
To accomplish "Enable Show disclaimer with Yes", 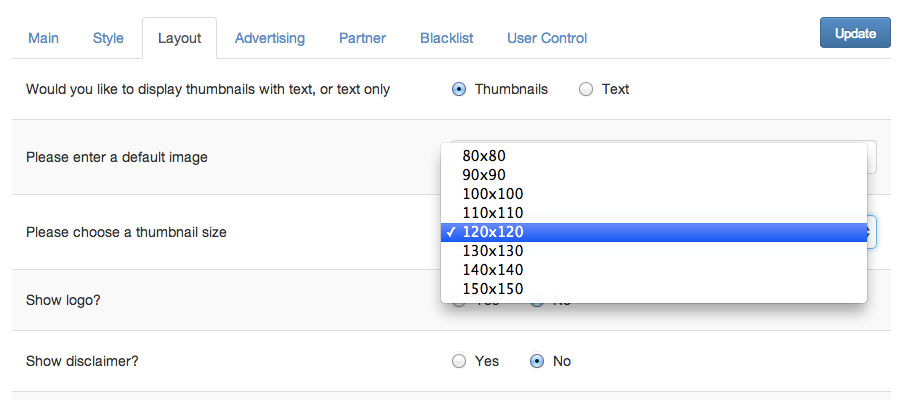I will pyautogui.click(x=459, y=361).
